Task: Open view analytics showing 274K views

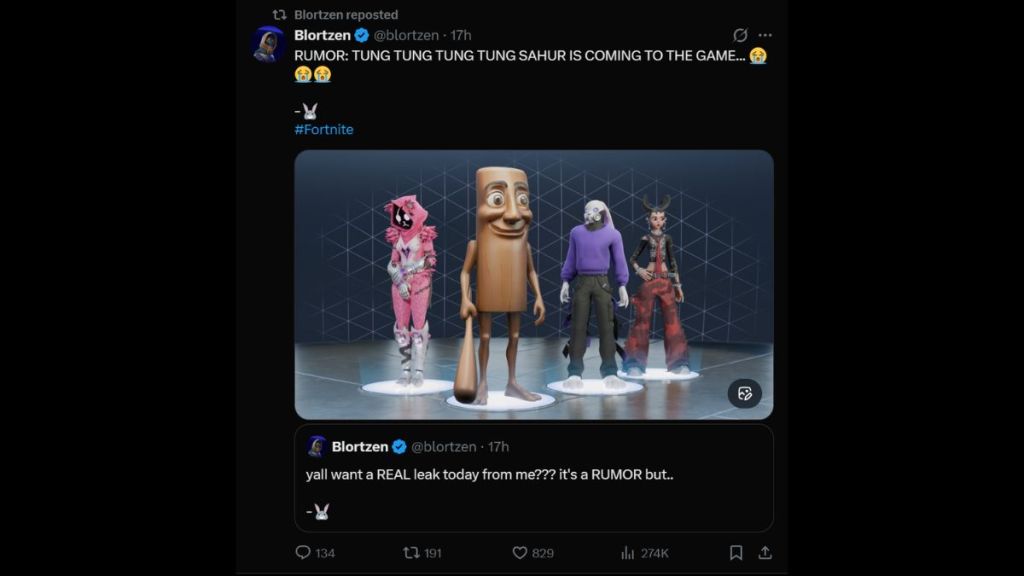Action: click(629, 552)
